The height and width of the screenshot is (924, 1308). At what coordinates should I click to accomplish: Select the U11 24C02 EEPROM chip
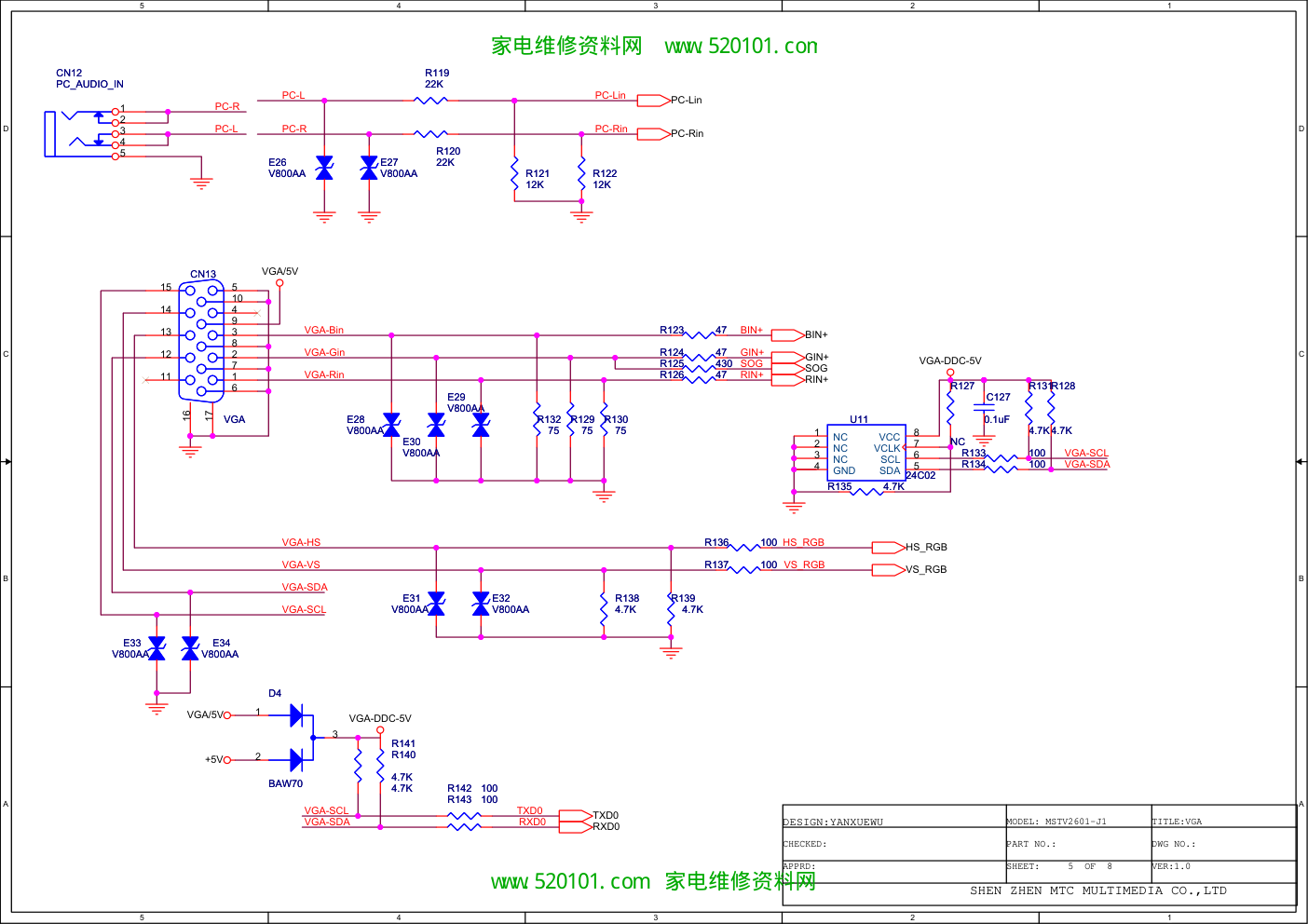865,454
